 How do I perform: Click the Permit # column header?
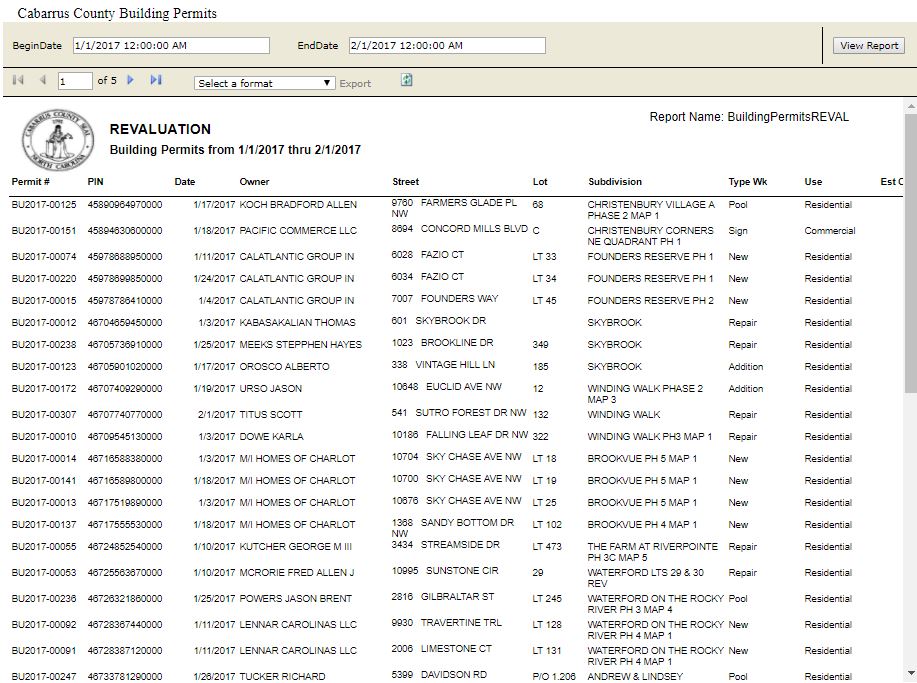coord(31,182)
